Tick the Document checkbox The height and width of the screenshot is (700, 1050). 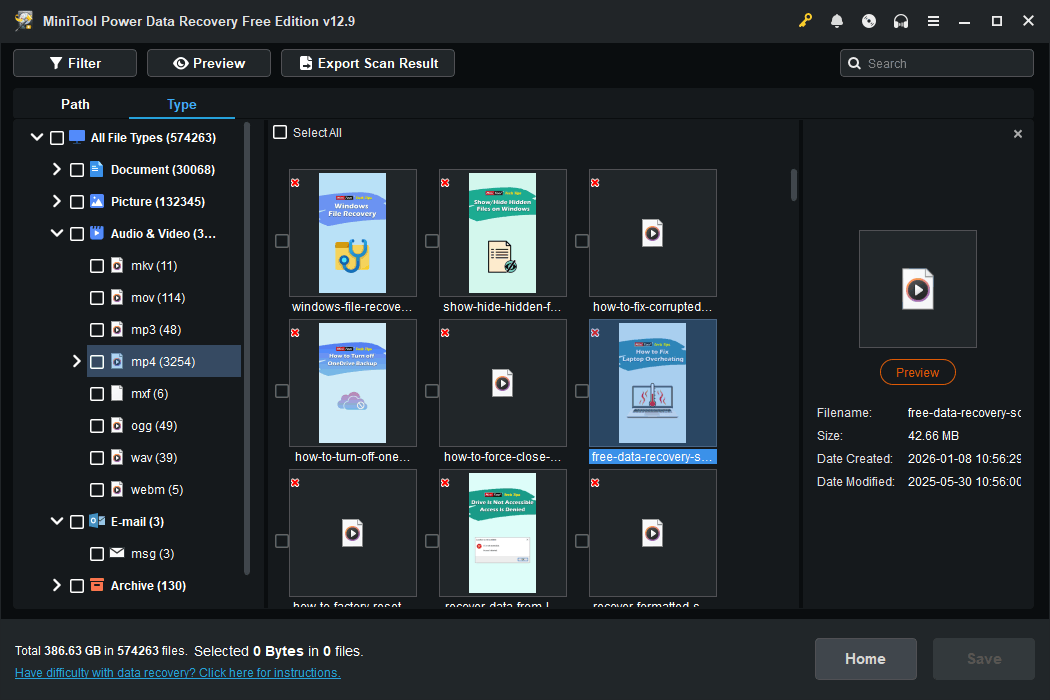pyautogui.click(x=77, y=170)
